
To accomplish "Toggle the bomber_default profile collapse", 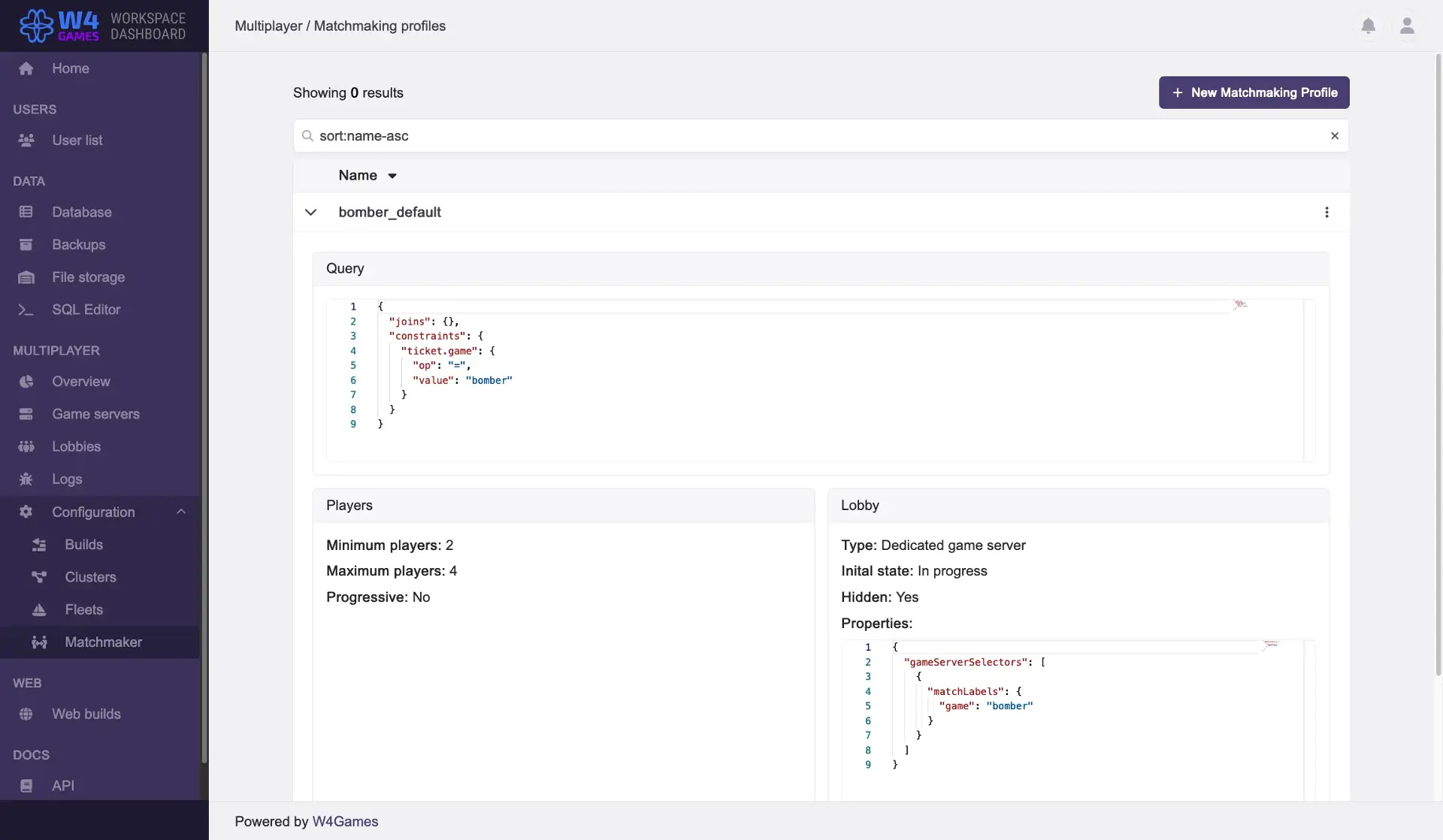I will [x=310, y=212].
